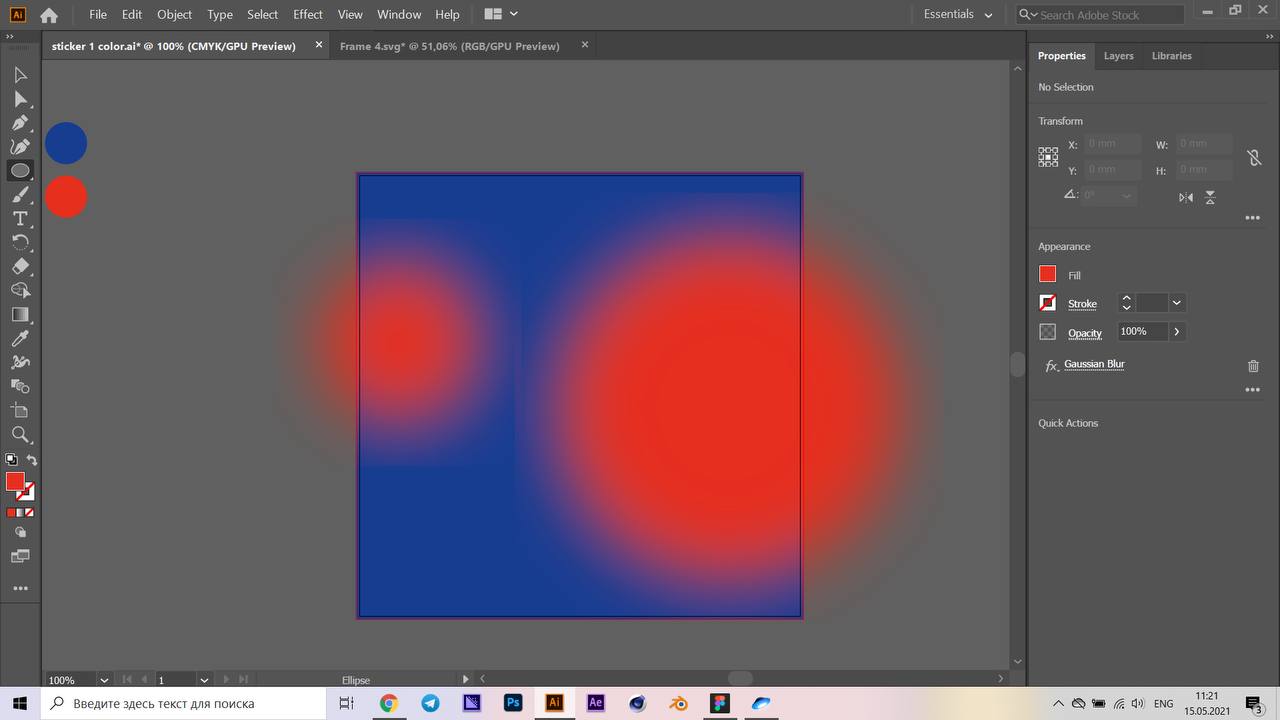The width and height of the screenshot is (1280, 720).
Task: Expand the Opacity slider arrow
Action: (1176, 331)
